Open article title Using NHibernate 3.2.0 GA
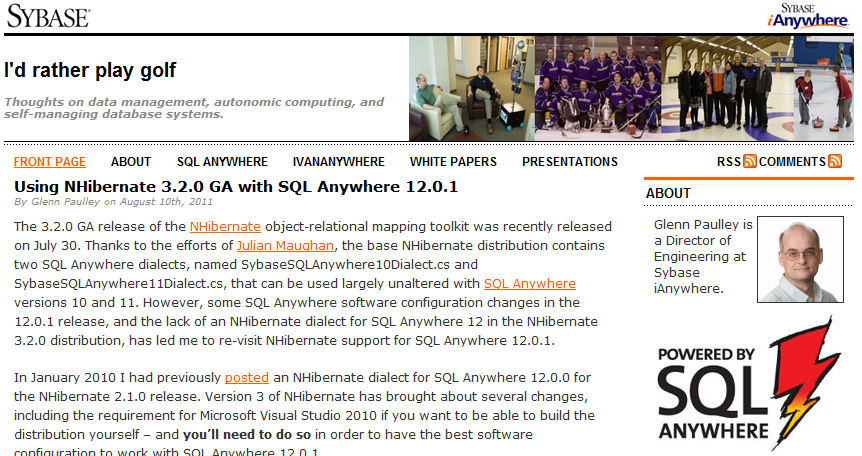The height and width of the screenshot is (456, 862). pyautogui.click(x=236, y=186)
